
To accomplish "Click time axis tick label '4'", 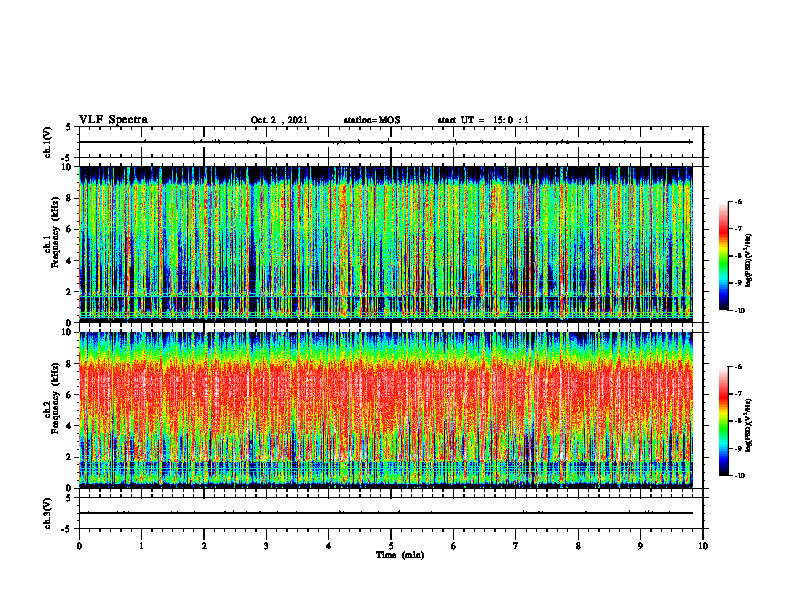I will tap(329, 546).
